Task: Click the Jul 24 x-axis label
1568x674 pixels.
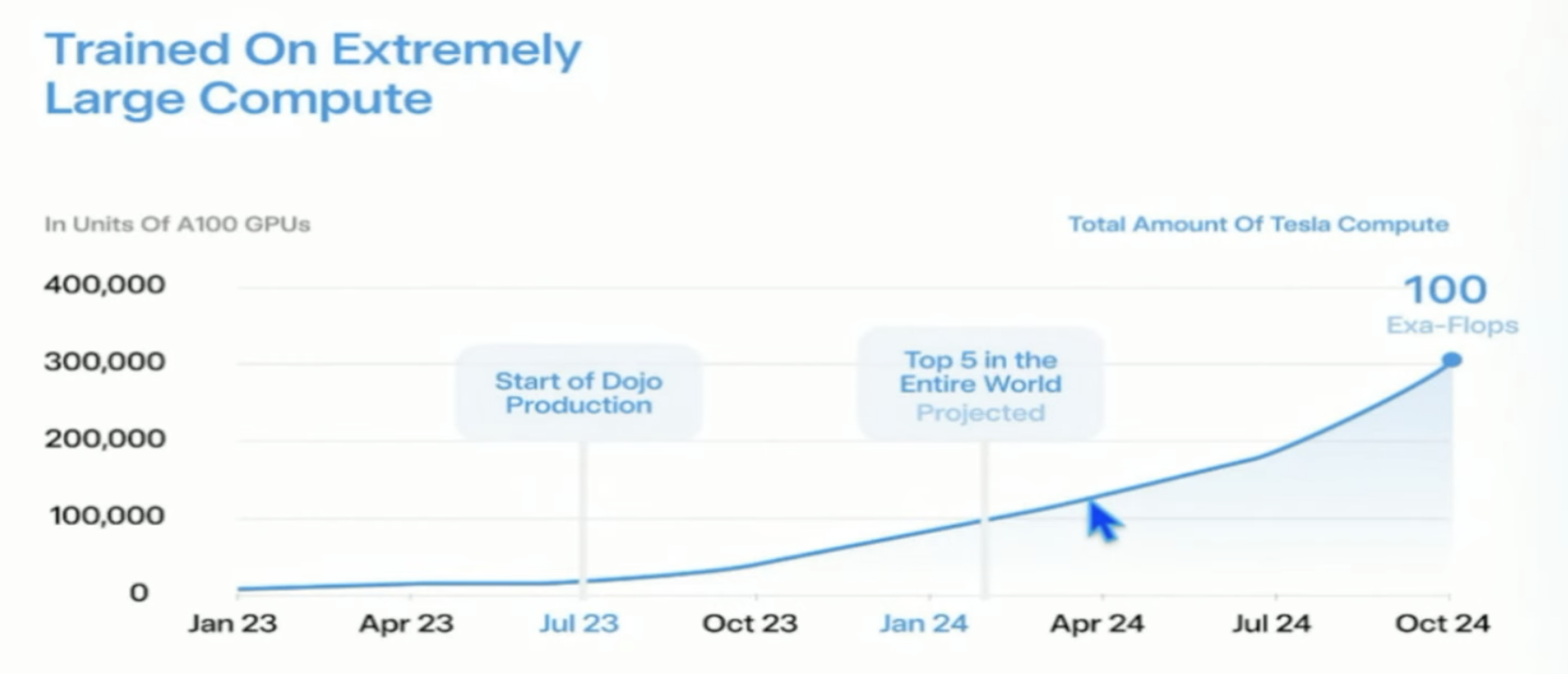Action: pyautogui.click(x=1271, y=624)
